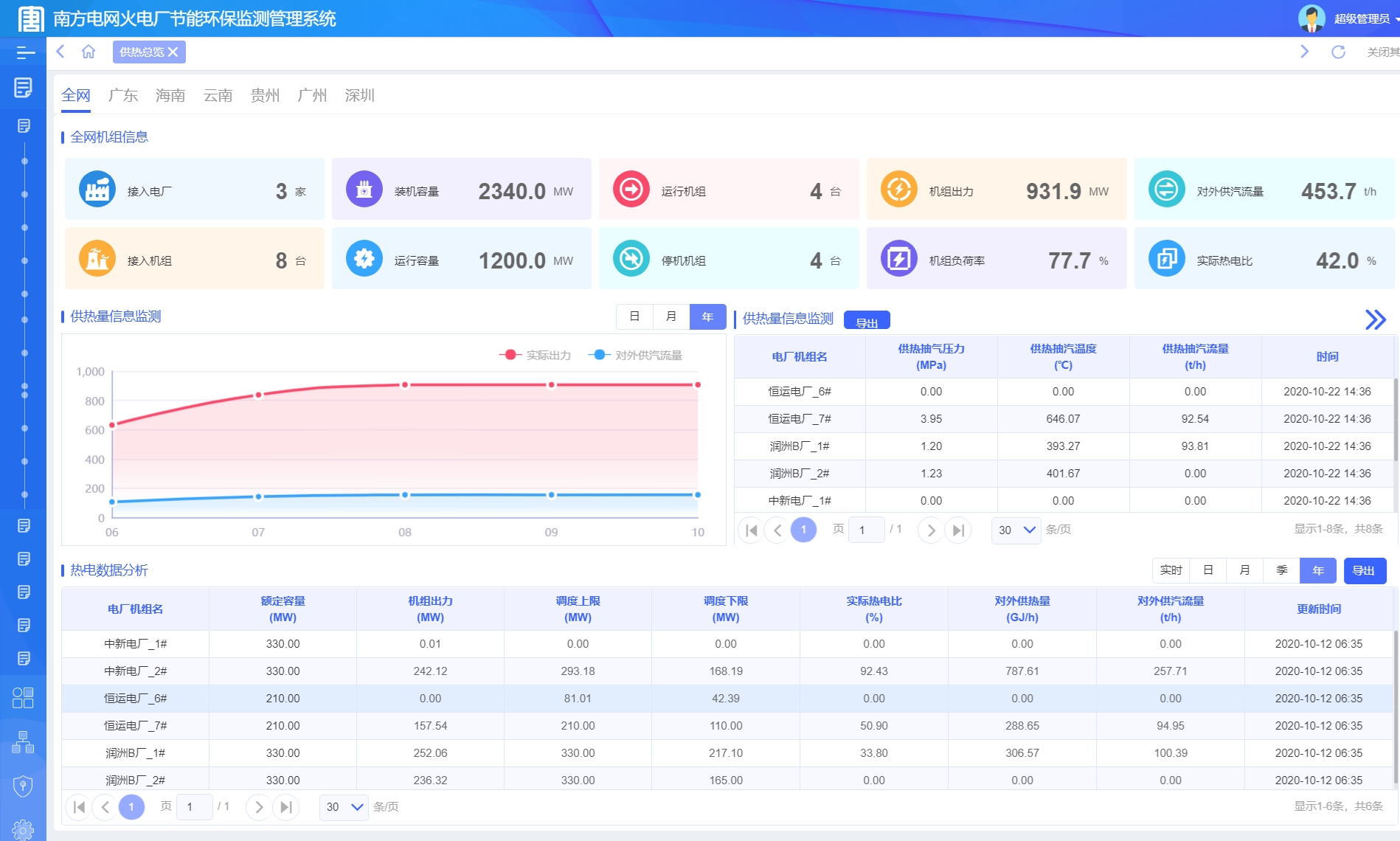1400x841 pixels.
Task: Go to upper table next page
Action: pos(931,530)
